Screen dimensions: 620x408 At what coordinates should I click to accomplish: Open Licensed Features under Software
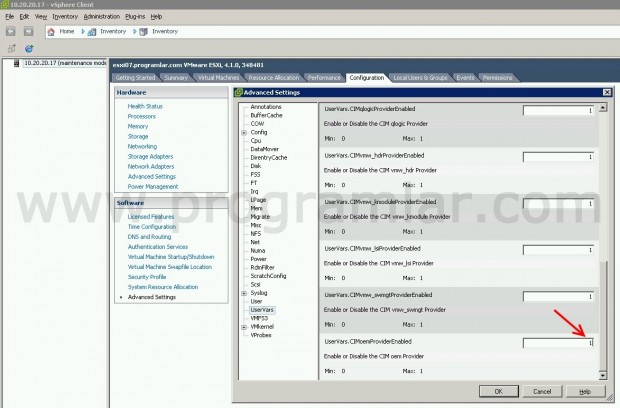pyautogui.click(x=151, y=217)
